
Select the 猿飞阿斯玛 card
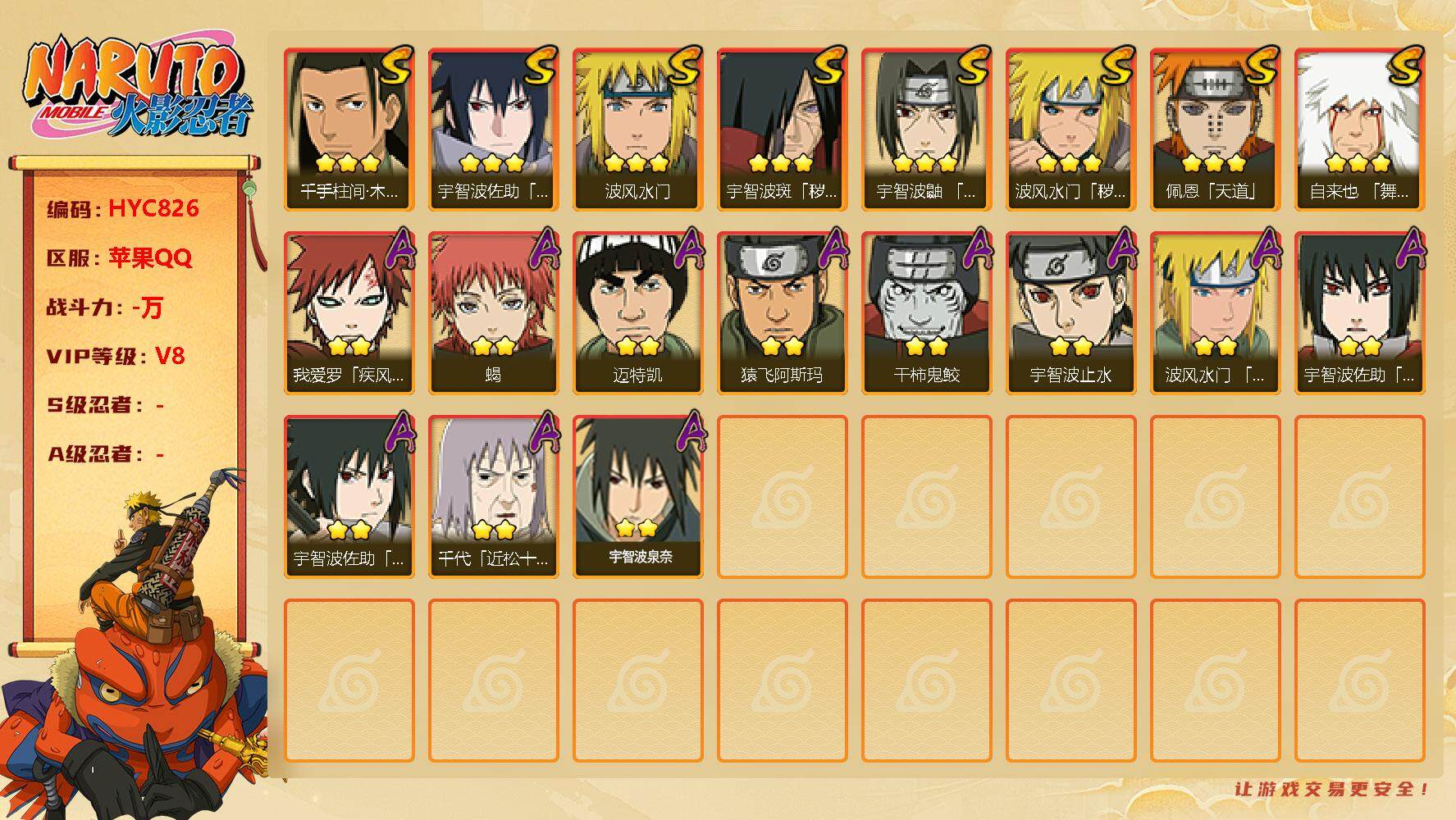tap(783, 313)
